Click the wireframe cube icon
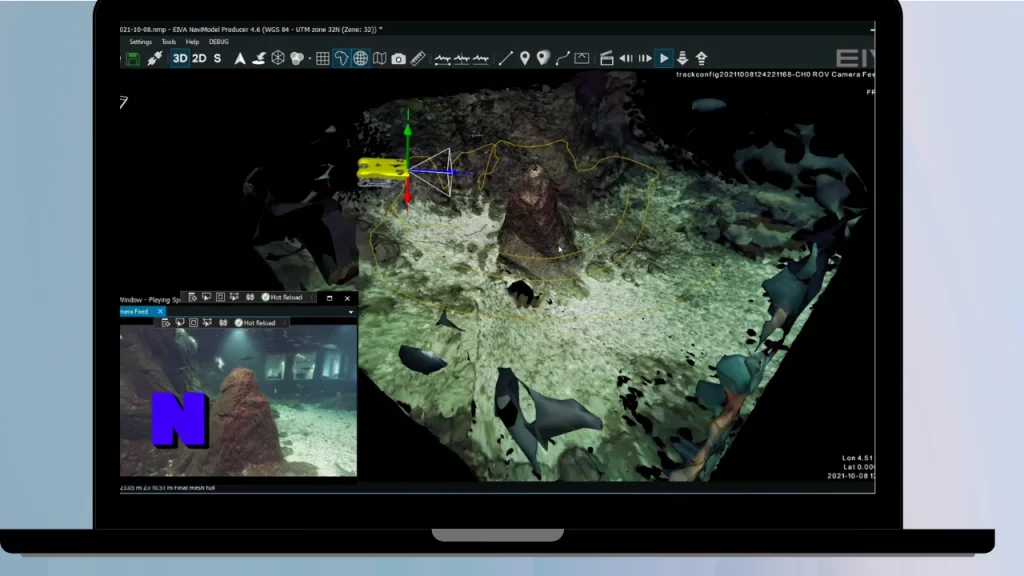The height and width of the screenshot is (576, 1024). (x=278, y=58)
